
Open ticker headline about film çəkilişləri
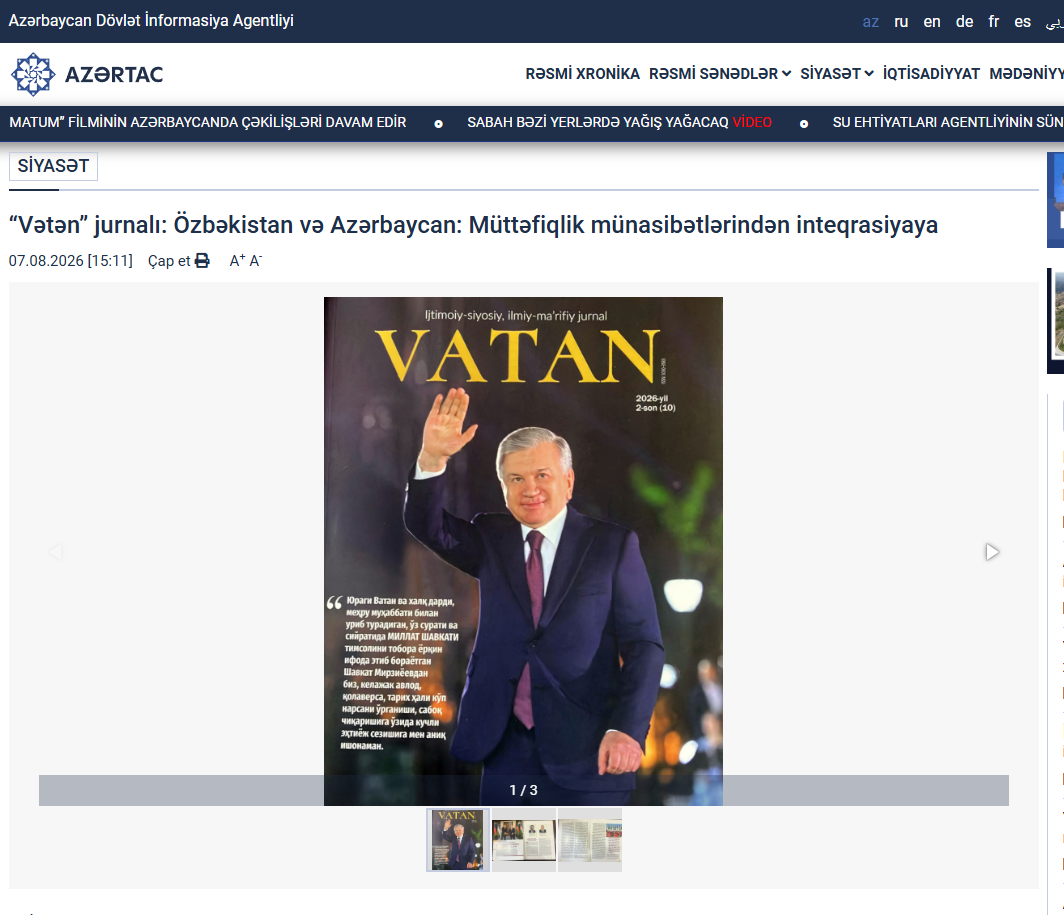[208, 122]
